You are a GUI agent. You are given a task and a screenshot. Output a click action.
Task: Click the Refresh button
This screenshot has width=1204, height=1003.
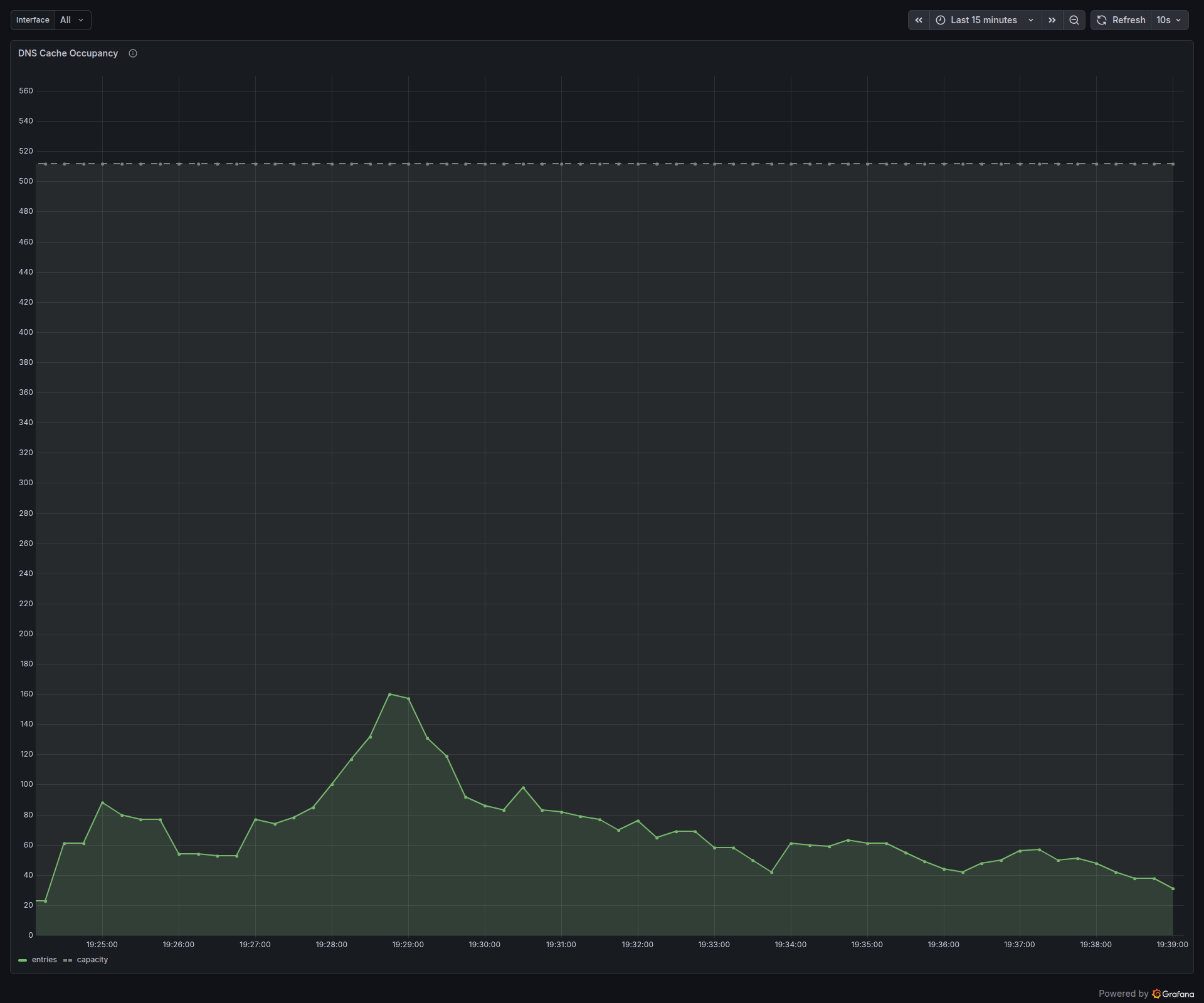point(1127,19)
